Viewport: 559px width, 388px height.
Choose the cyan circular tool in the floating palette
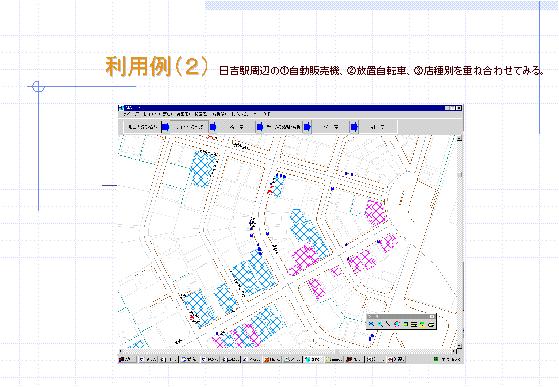click(397, 324)
